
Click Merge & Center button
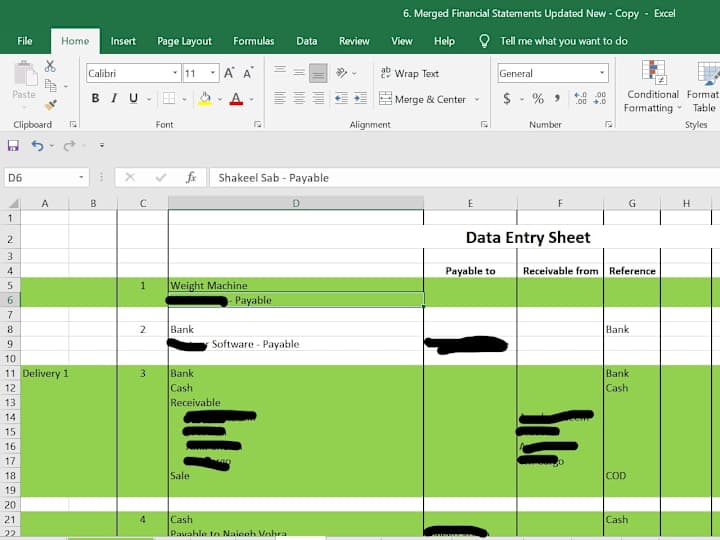422,99
